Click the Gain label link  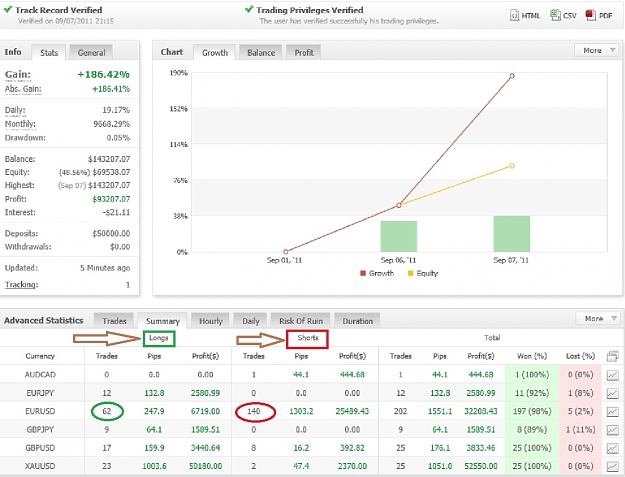[18, 75]
